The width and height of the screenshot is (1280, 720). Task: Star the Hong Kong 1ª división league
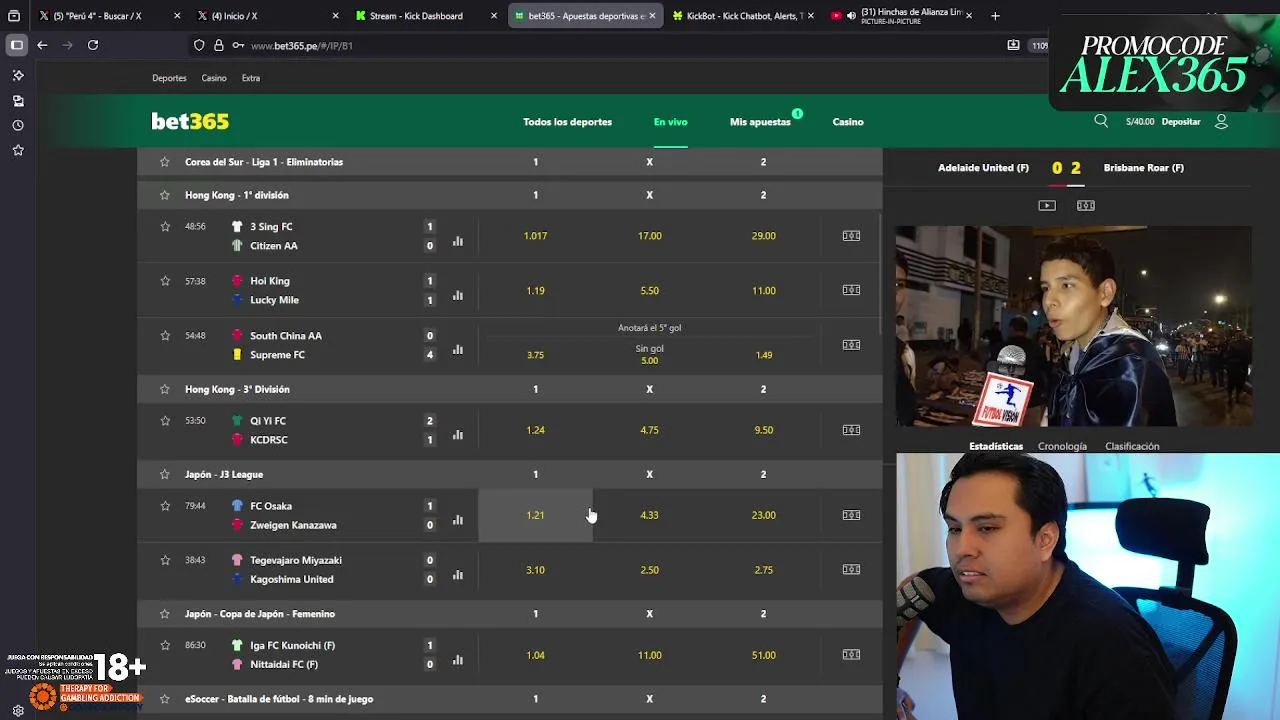point(165,195)
